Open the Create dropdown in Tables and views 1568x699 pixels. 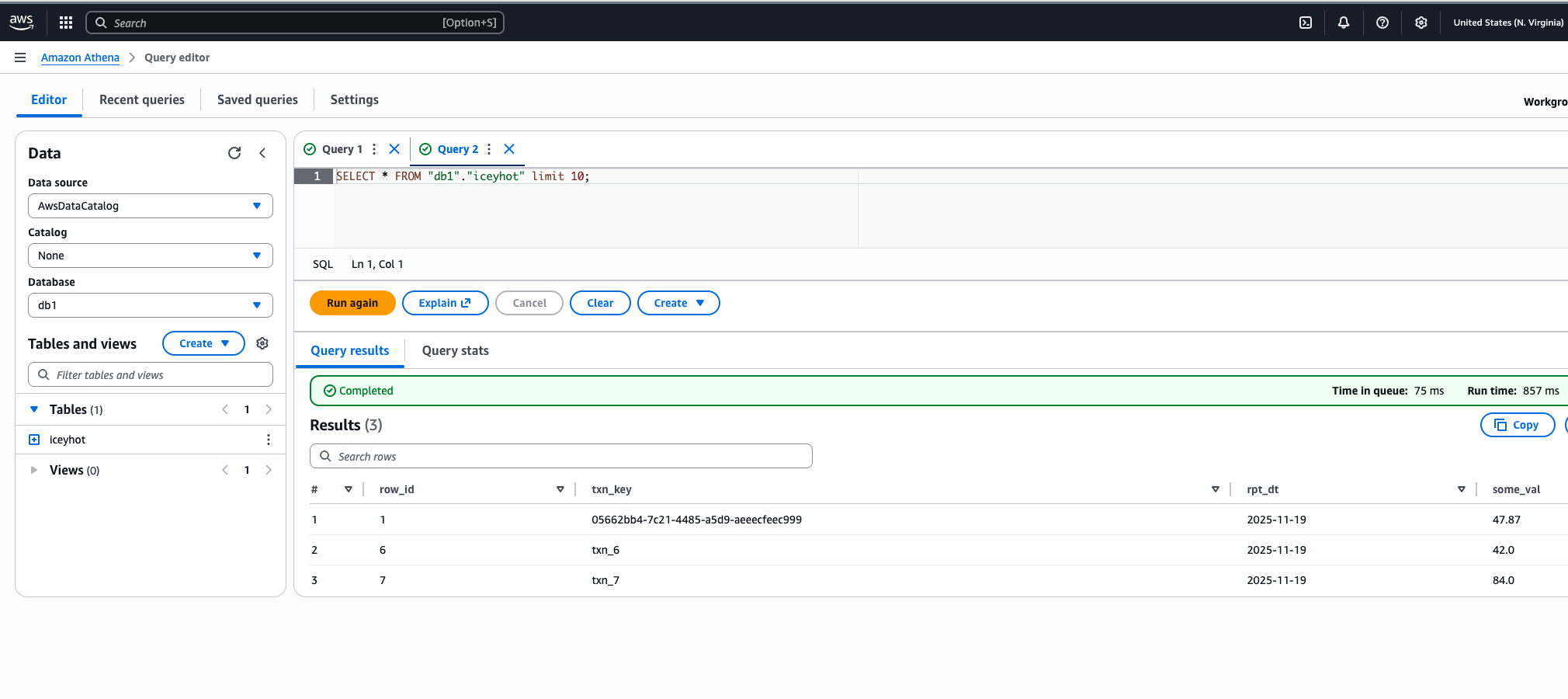pyautogui.click(x=203, y=343)
